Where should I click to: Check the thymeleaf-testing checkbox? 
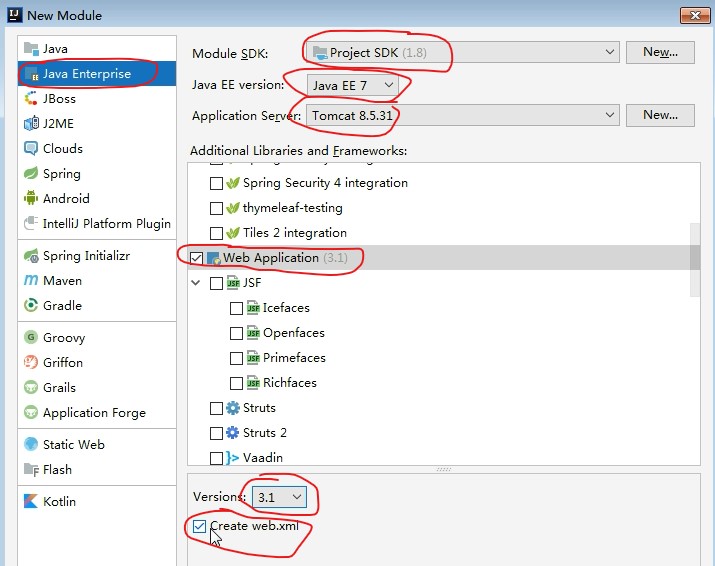pos(216,208)
